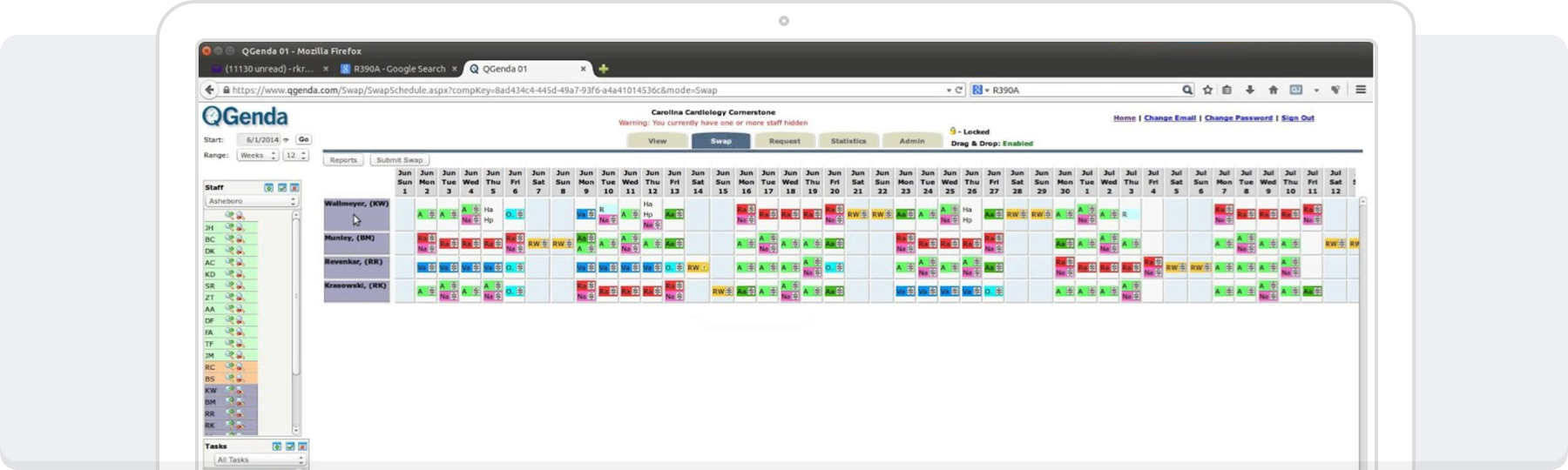Close the R390A Google Search tab

tap(454, 69)
